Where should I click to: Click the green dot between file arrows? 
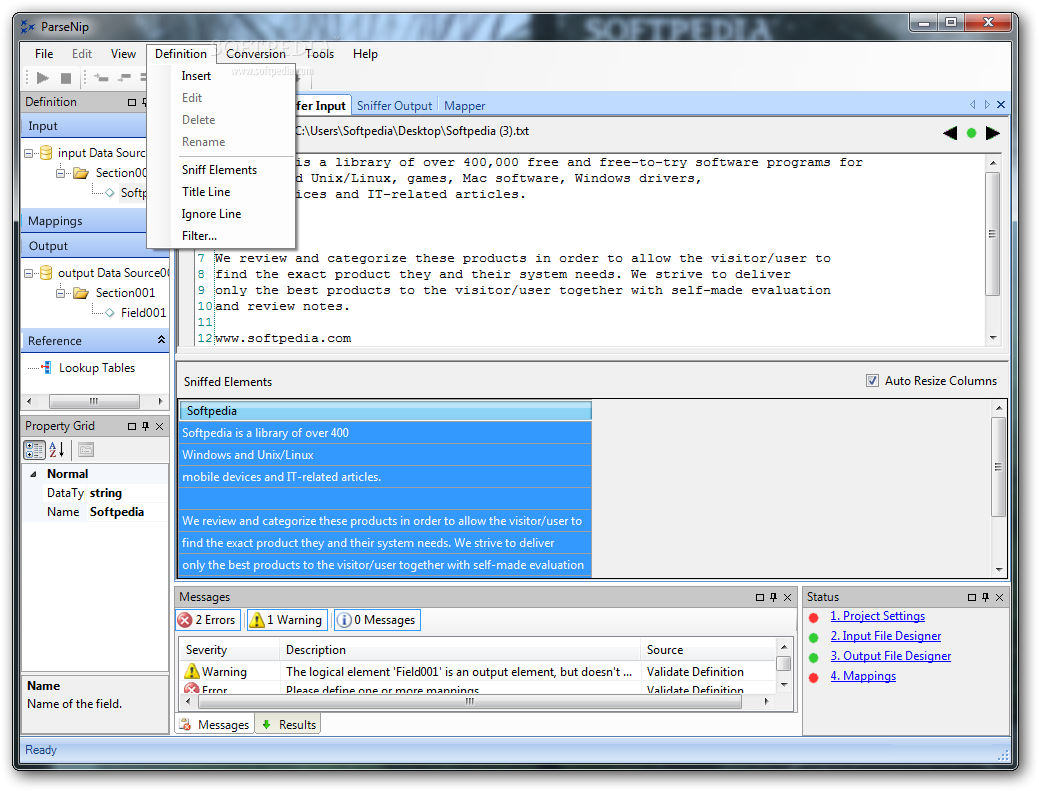[971, 133]
